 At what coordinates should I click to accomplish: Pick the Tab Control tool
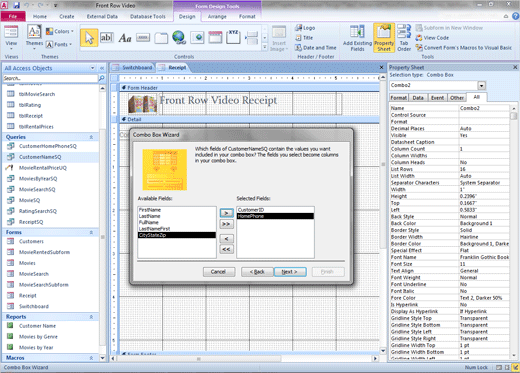click(161, 38)
